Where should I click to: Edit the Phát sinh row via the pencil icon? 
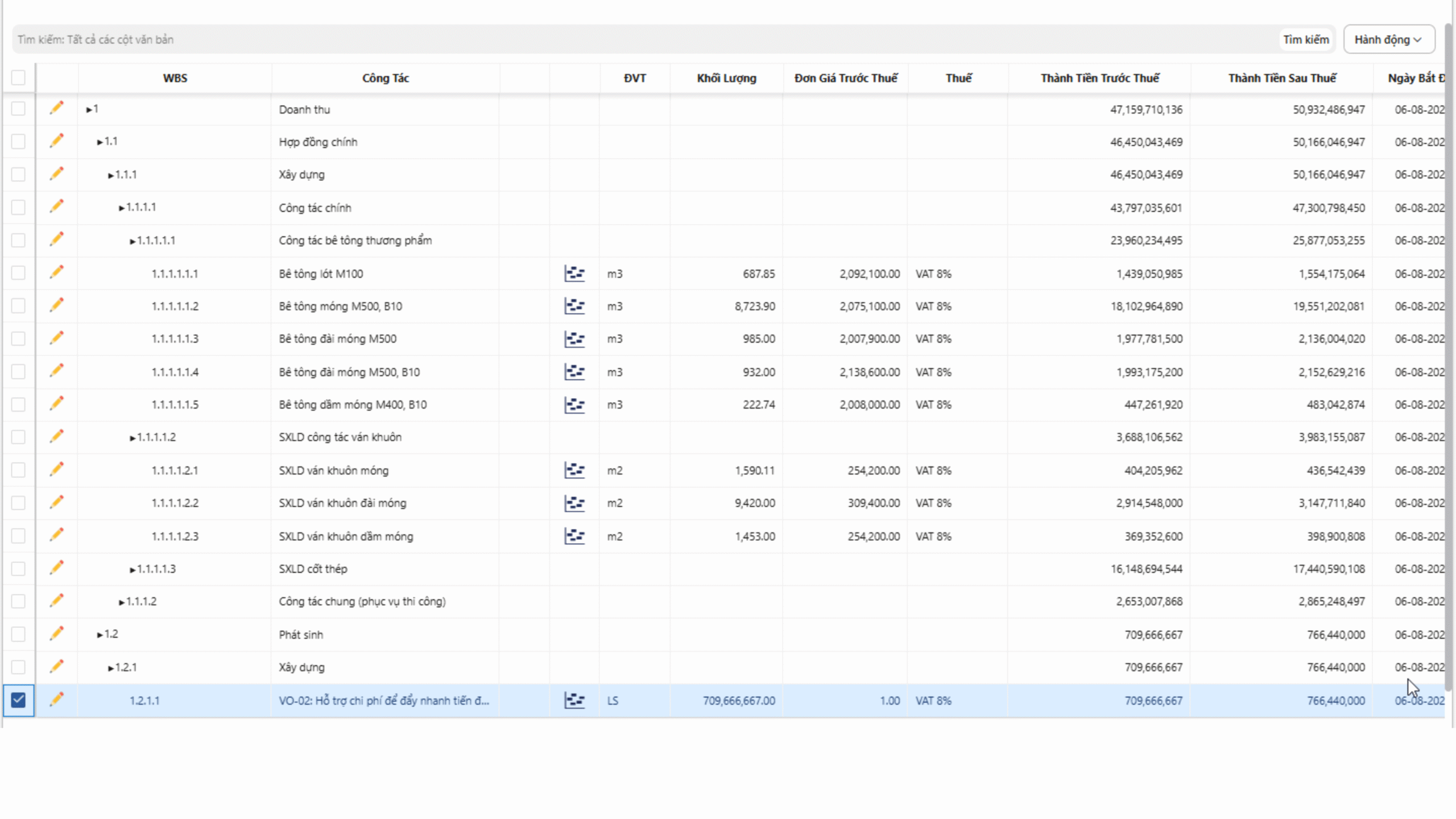[56, 633]
